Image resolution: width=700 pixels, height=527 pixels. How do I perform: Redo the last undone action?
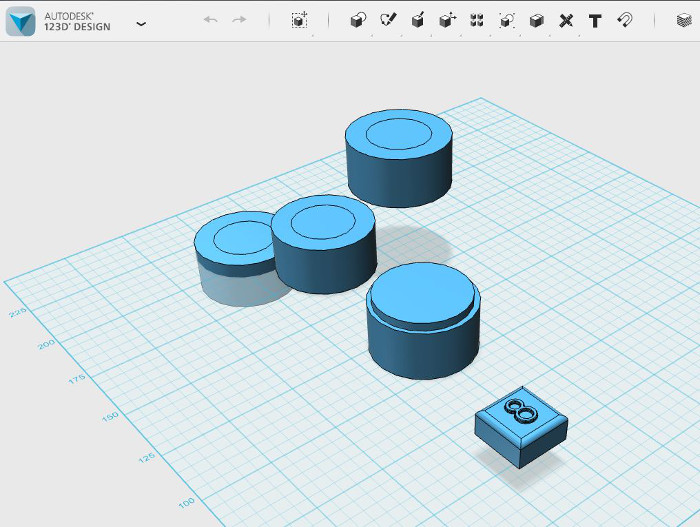[239, 20]
